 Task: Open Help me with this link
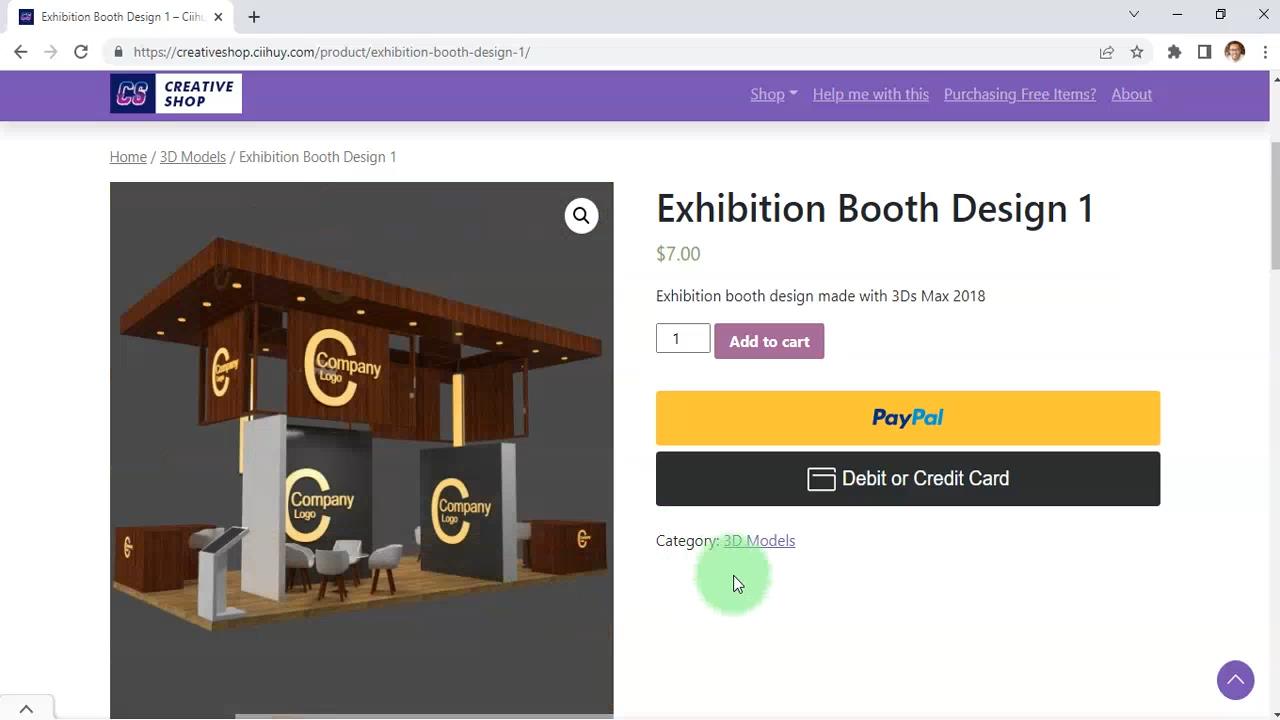coord(870,94)
